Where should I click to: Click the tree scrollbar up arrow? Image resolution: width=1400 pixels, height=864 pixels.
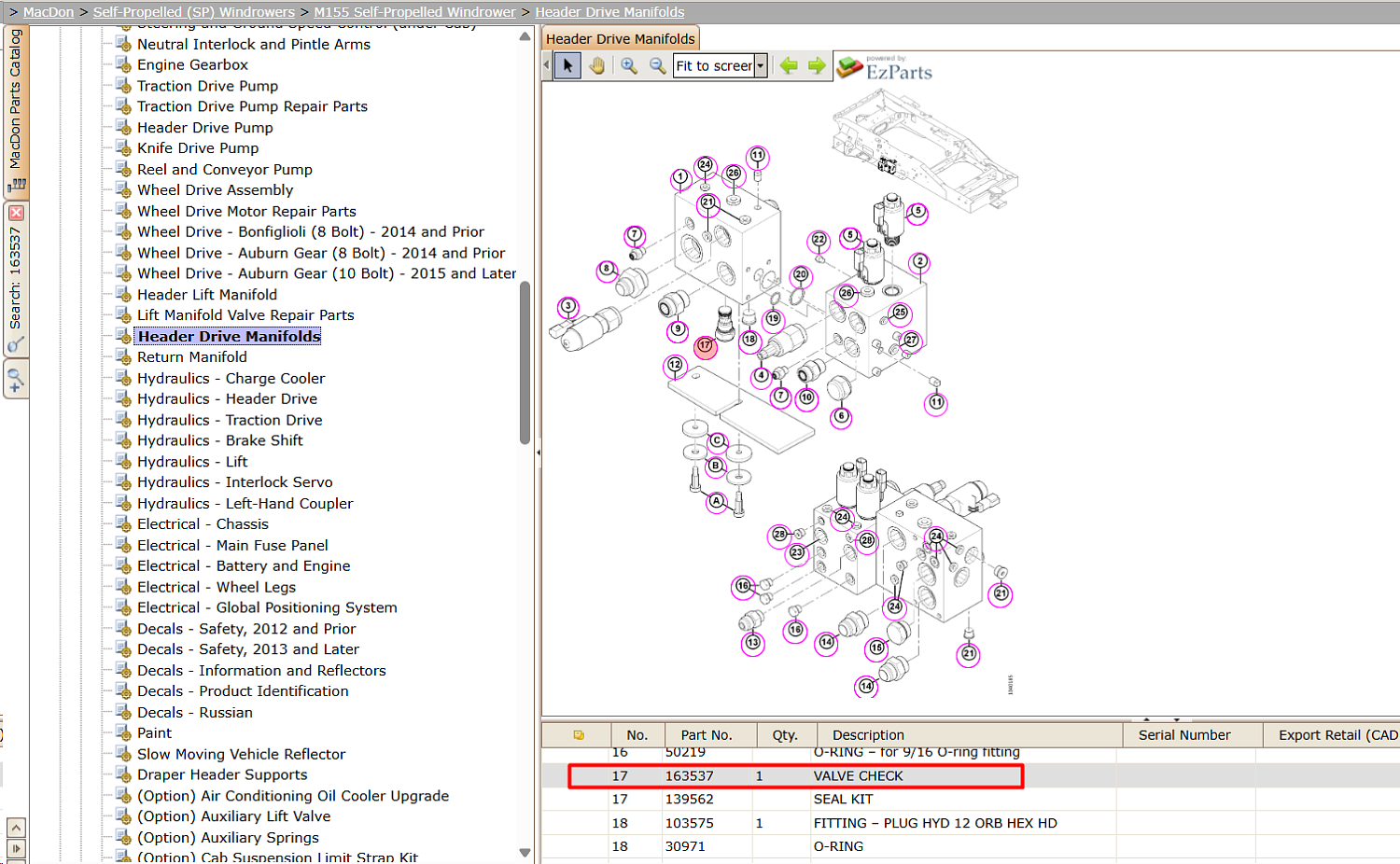tap(525, 37)
